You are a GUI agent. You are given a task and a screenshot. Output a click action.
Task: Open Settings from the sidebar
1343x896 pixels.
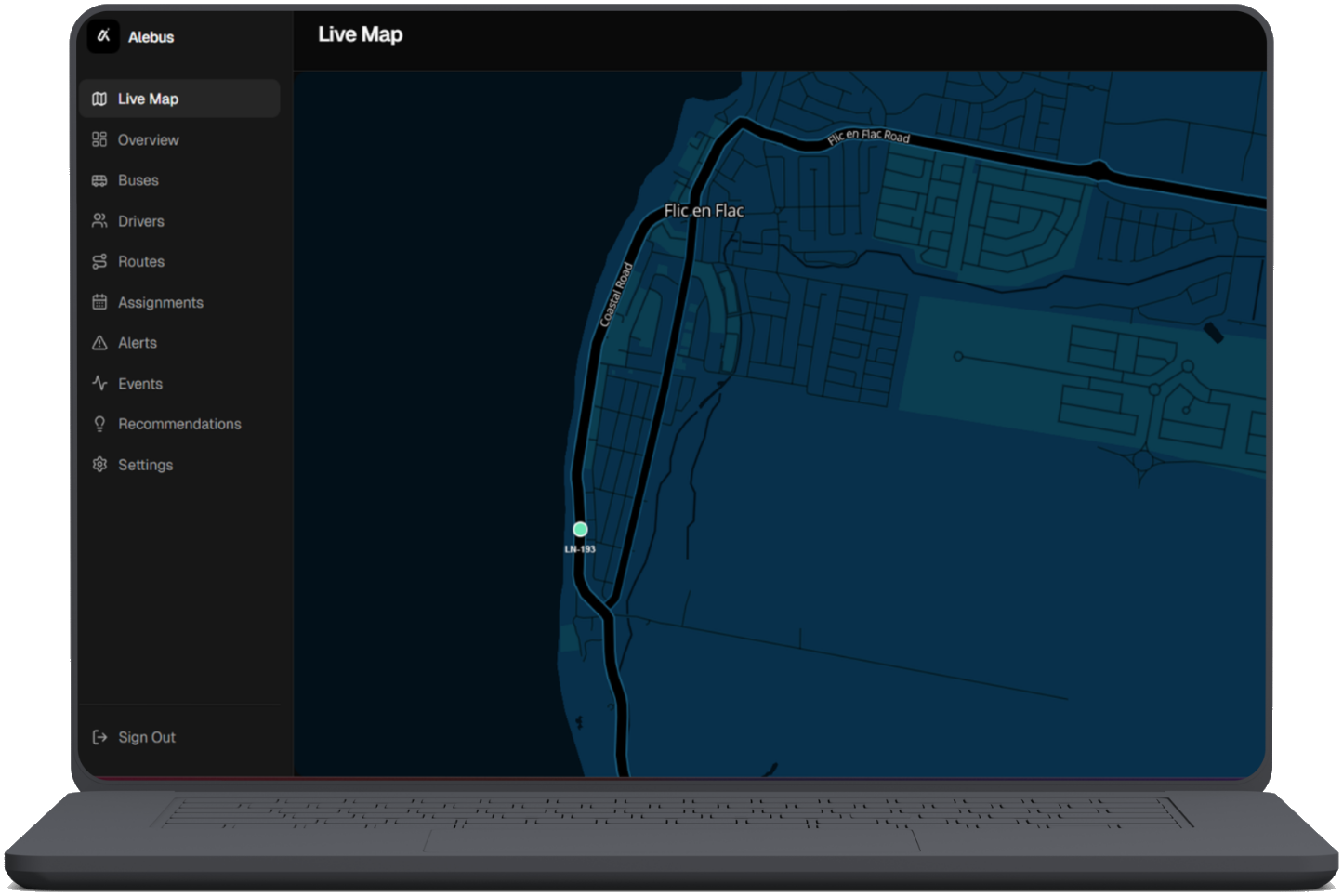coord(179,465)
